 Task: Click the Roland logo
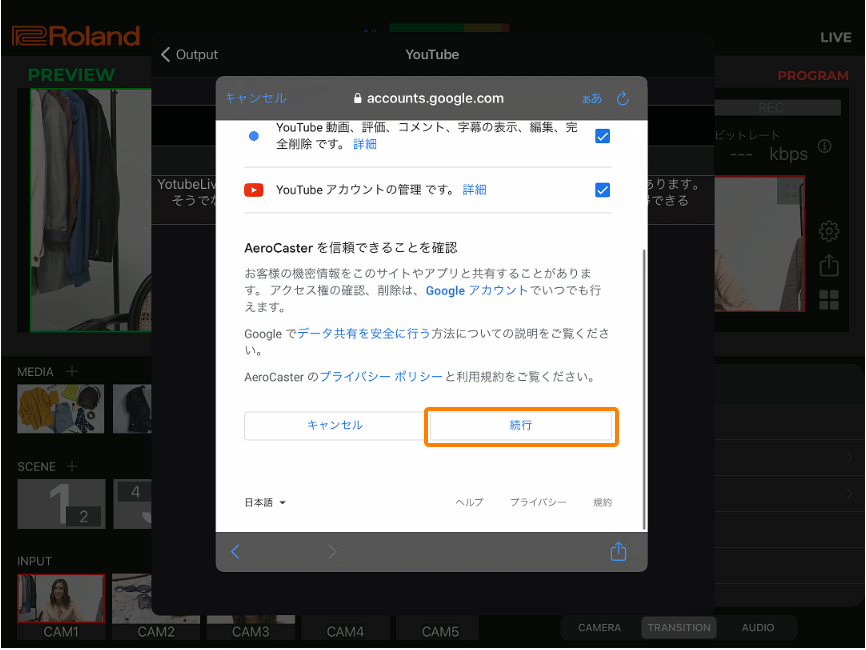76,36
